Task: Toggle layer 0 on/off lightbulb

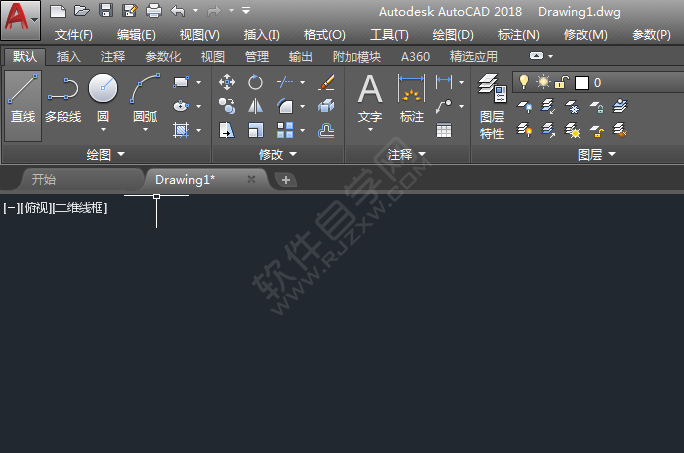Action: click(x=524, y=82)
